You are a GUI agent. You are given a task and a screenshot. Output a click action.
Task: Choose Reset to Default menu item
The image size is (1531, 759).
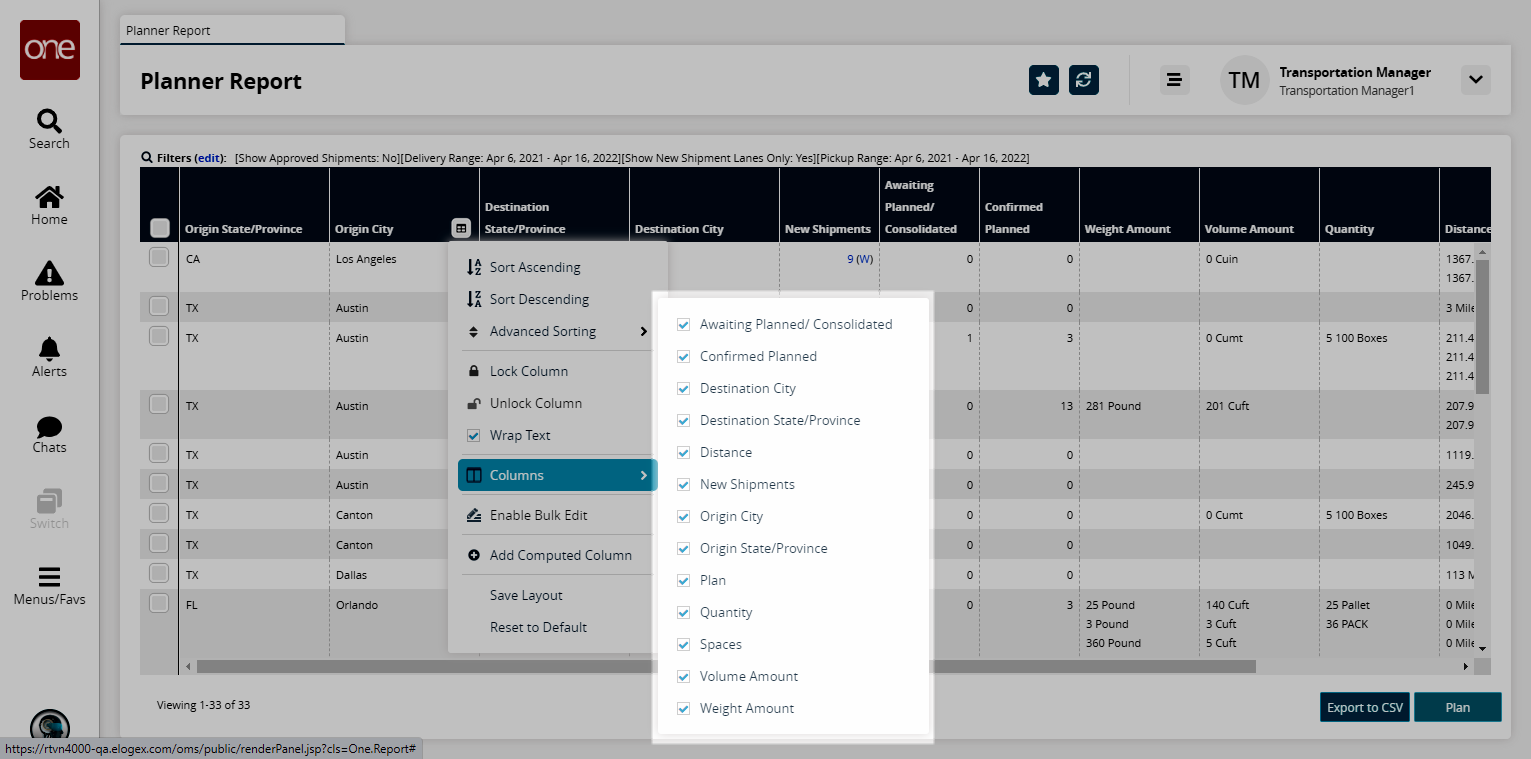point(538,628)
